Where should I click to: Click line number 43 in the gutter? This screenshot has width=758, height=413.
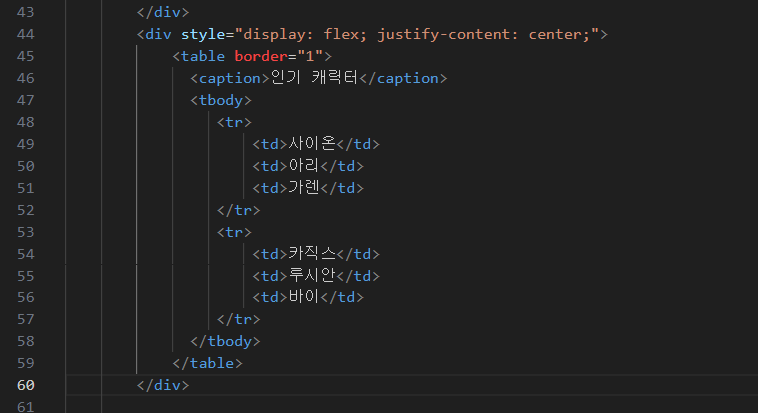(26, 12)
